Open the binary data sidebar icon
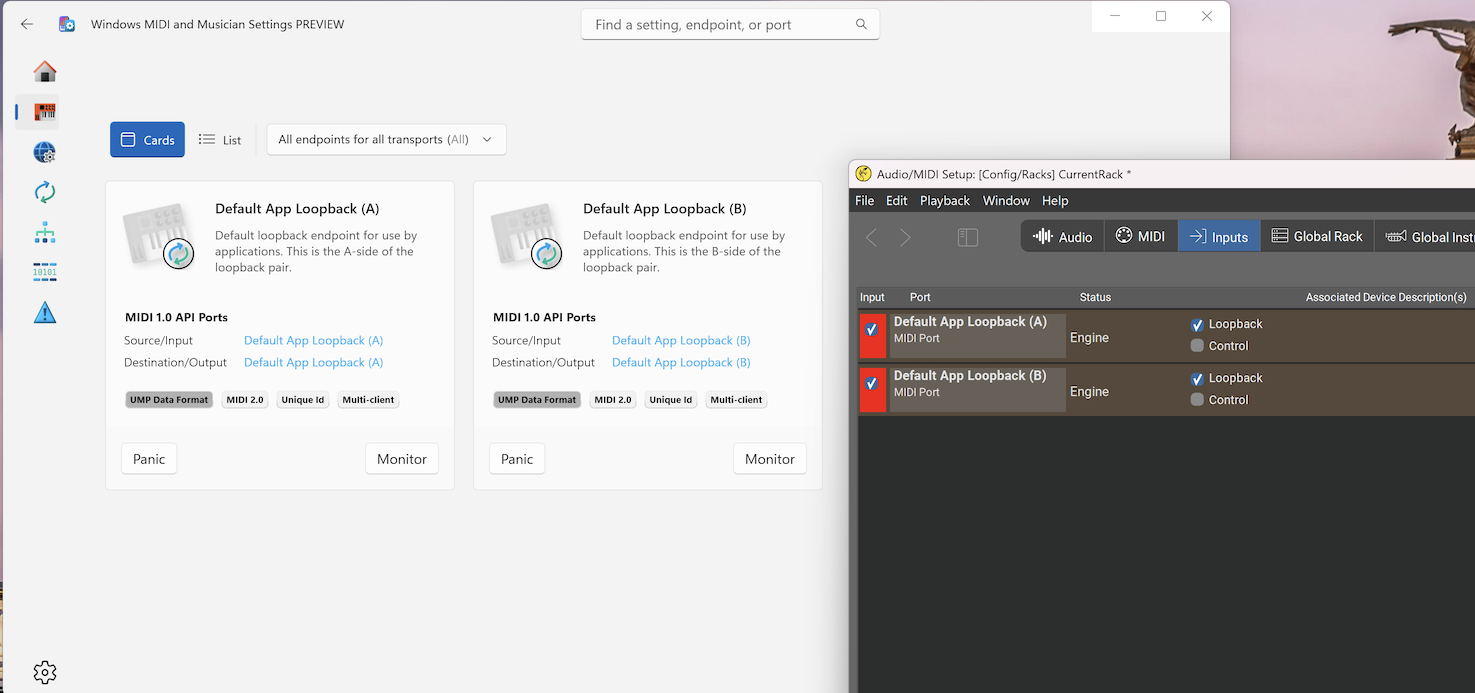This screenshot has height=693, width=1475. [45, 272]
